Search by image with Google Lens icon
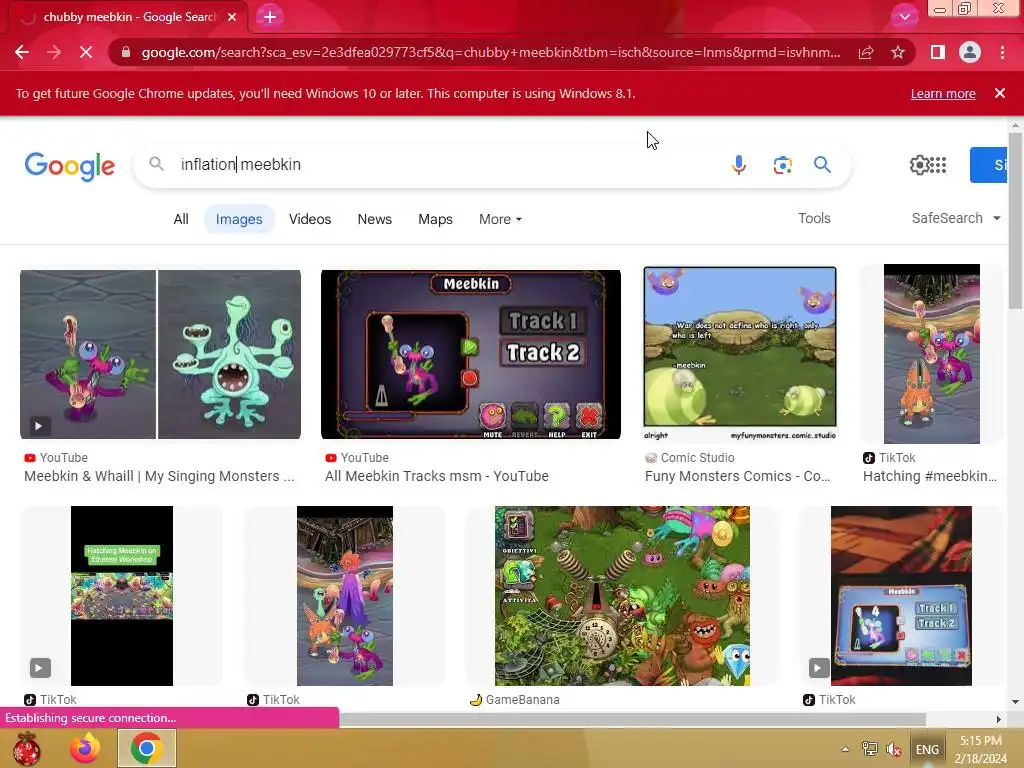Screen dimensions: 1024x768 coord(782,165)
